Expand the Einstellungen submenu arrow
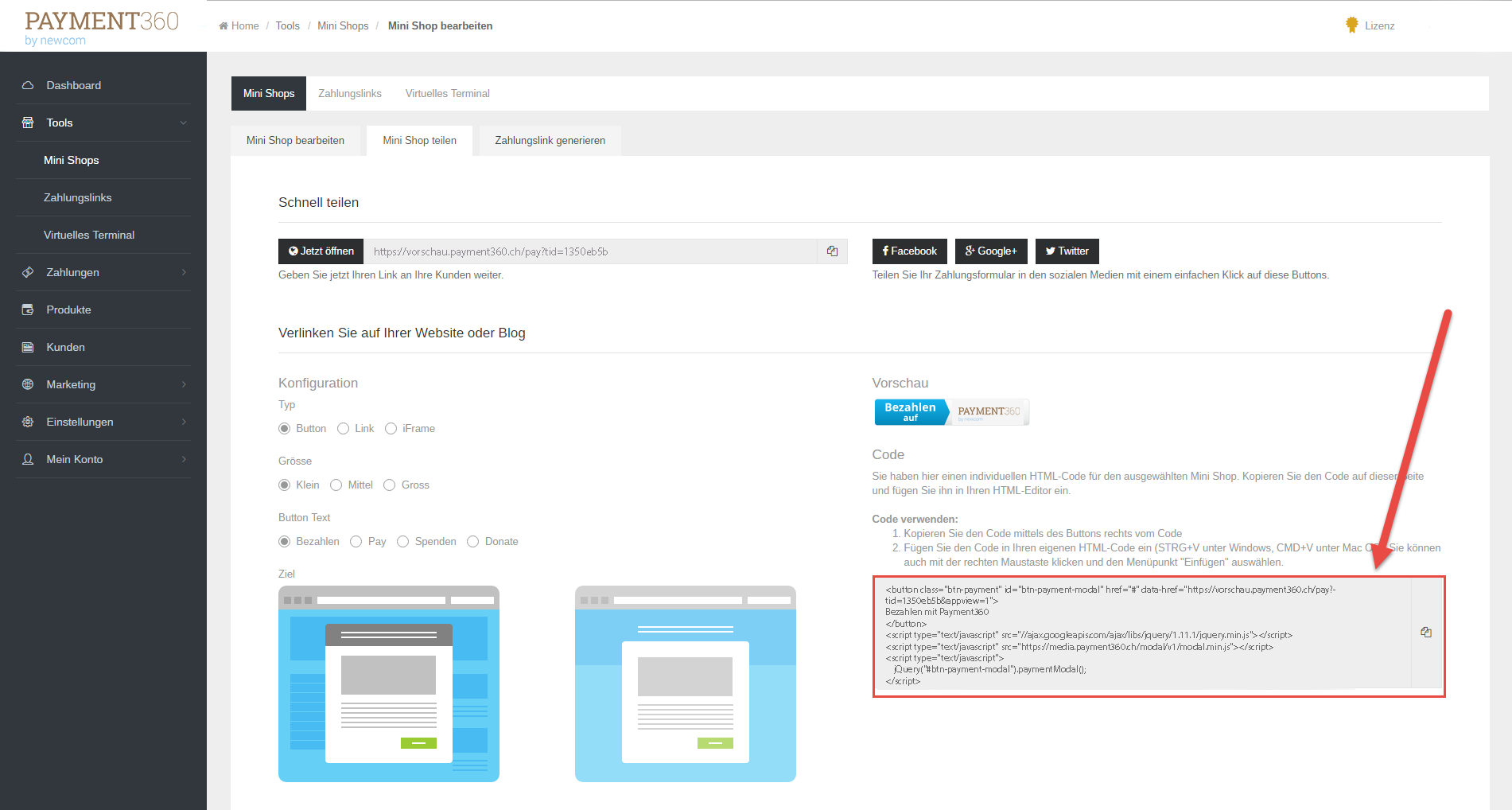Viewport: 1512px width, 810px height. tap(184, 422)
